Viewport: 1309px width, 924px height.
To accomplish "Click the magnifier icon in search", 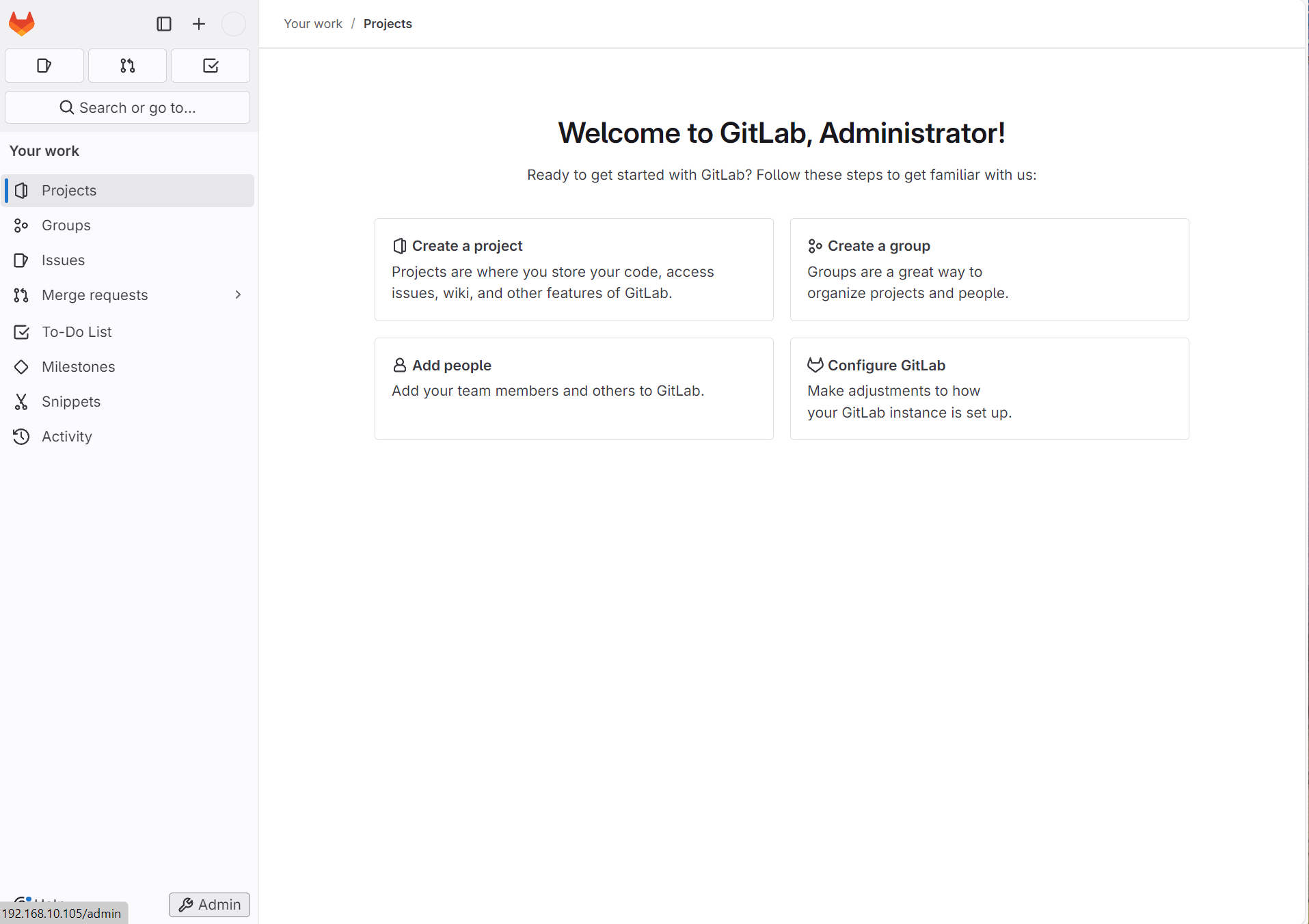I will (x=67, y=107).
